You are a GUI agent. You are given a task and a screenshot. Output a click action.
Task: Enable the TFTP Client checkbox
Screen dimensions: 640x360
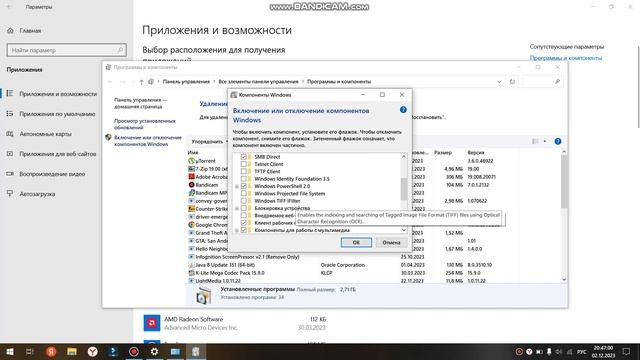(x=244, y=171)
